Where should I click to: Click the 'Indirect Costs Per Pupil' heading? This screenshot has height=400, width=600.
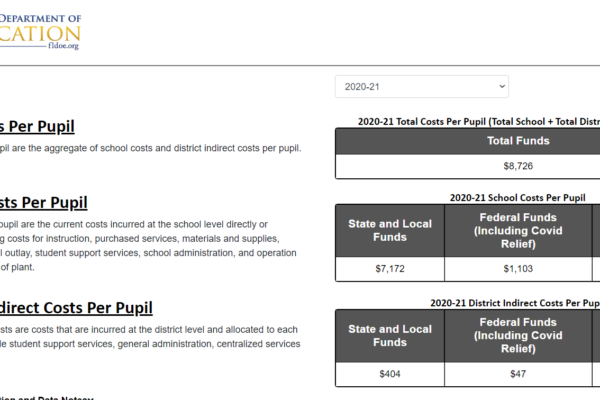point(76,308)
